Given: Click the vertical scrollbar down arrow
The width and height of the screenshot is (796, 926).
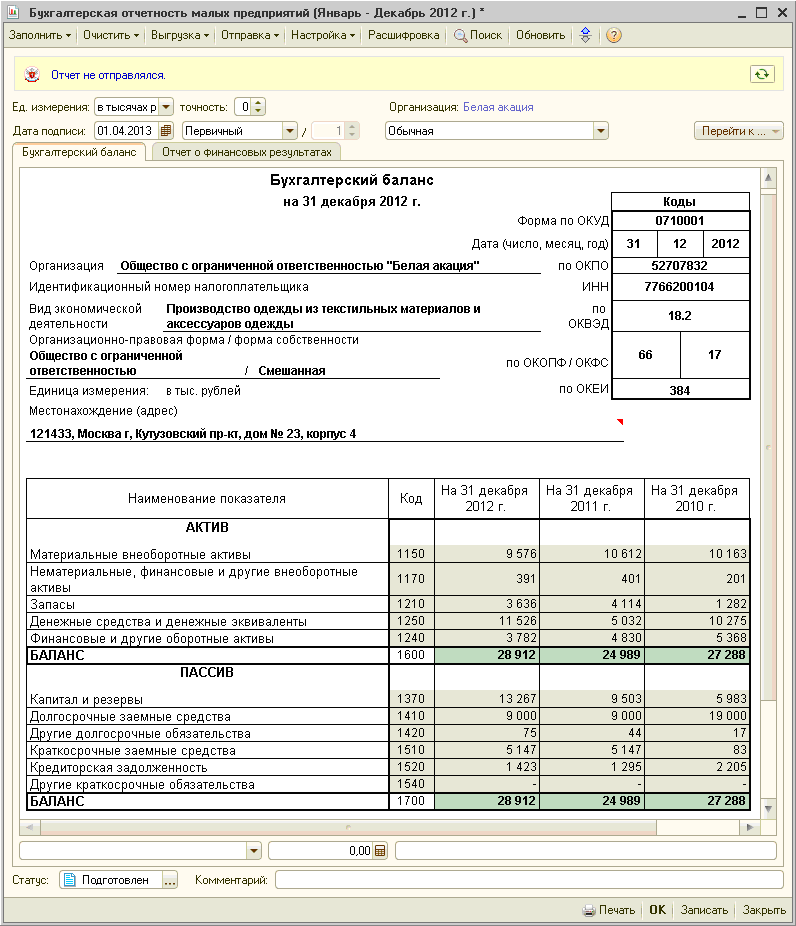Looking at the screenshot, I should 768,808.
